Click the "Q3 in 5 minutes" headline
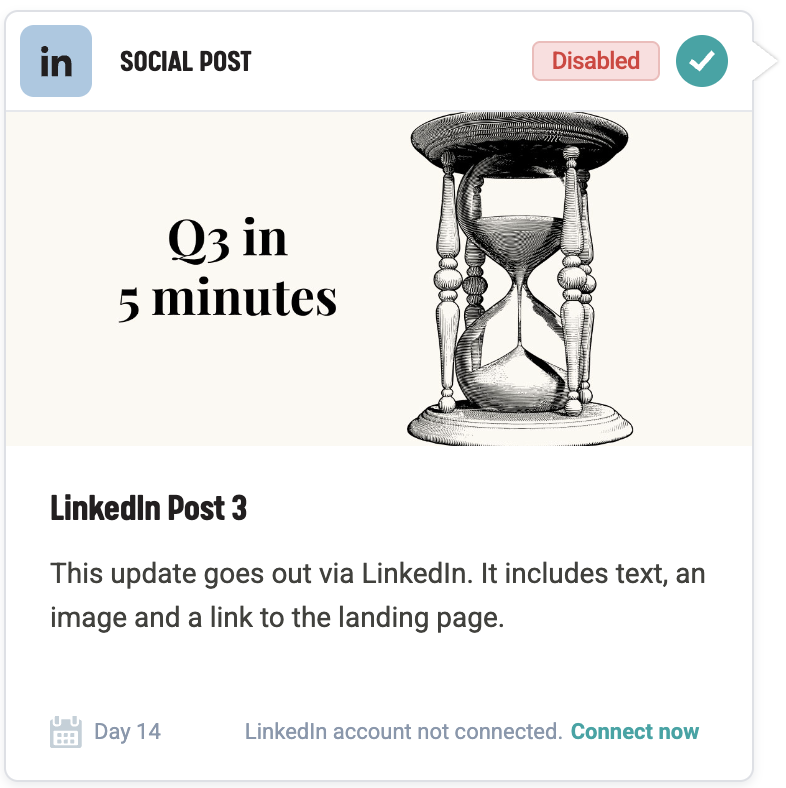786x788 pixels. point(228,268)
